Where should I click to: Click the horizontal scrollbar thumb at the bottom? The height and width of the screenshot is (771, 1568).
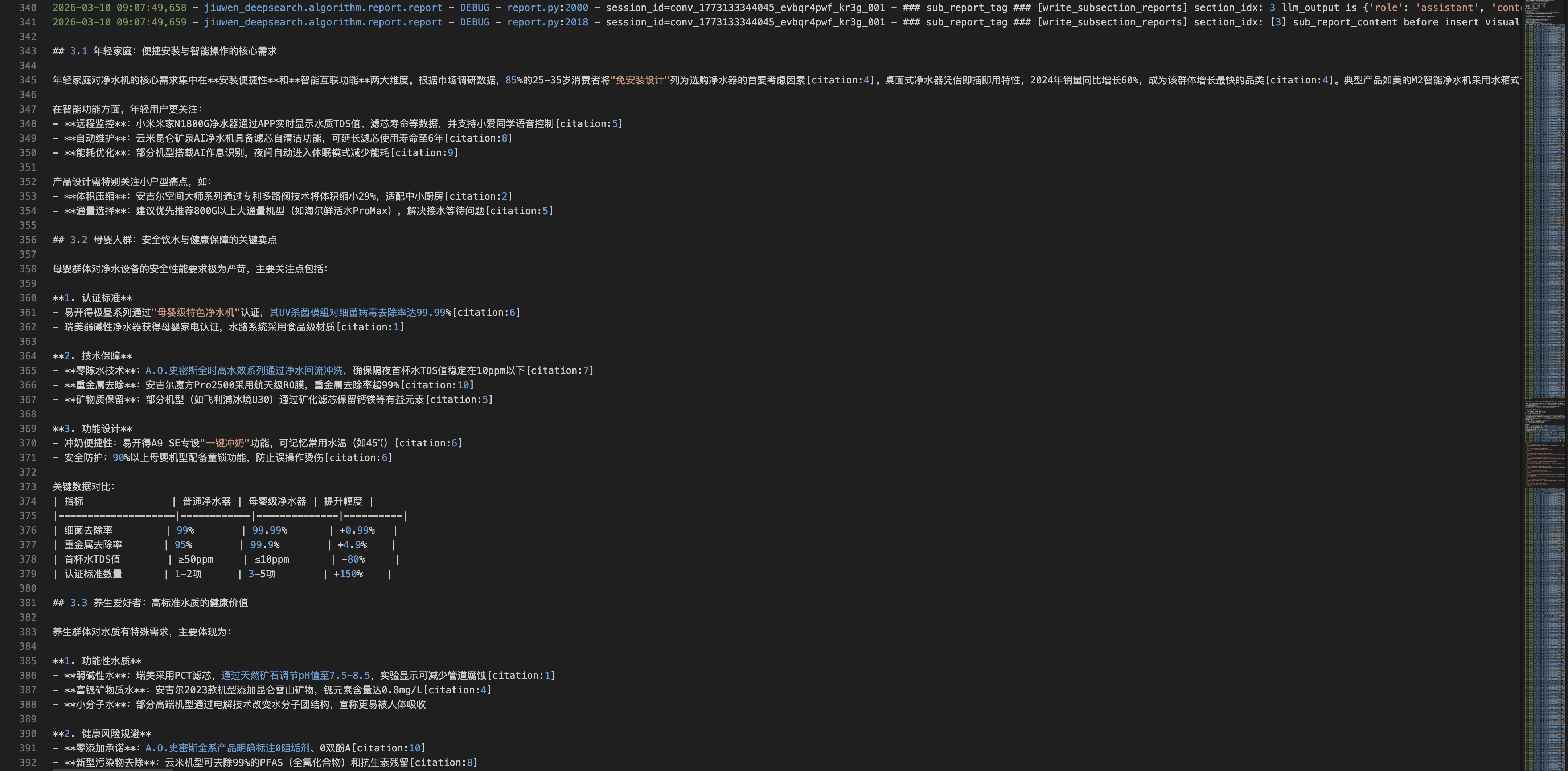coord(112,769)
